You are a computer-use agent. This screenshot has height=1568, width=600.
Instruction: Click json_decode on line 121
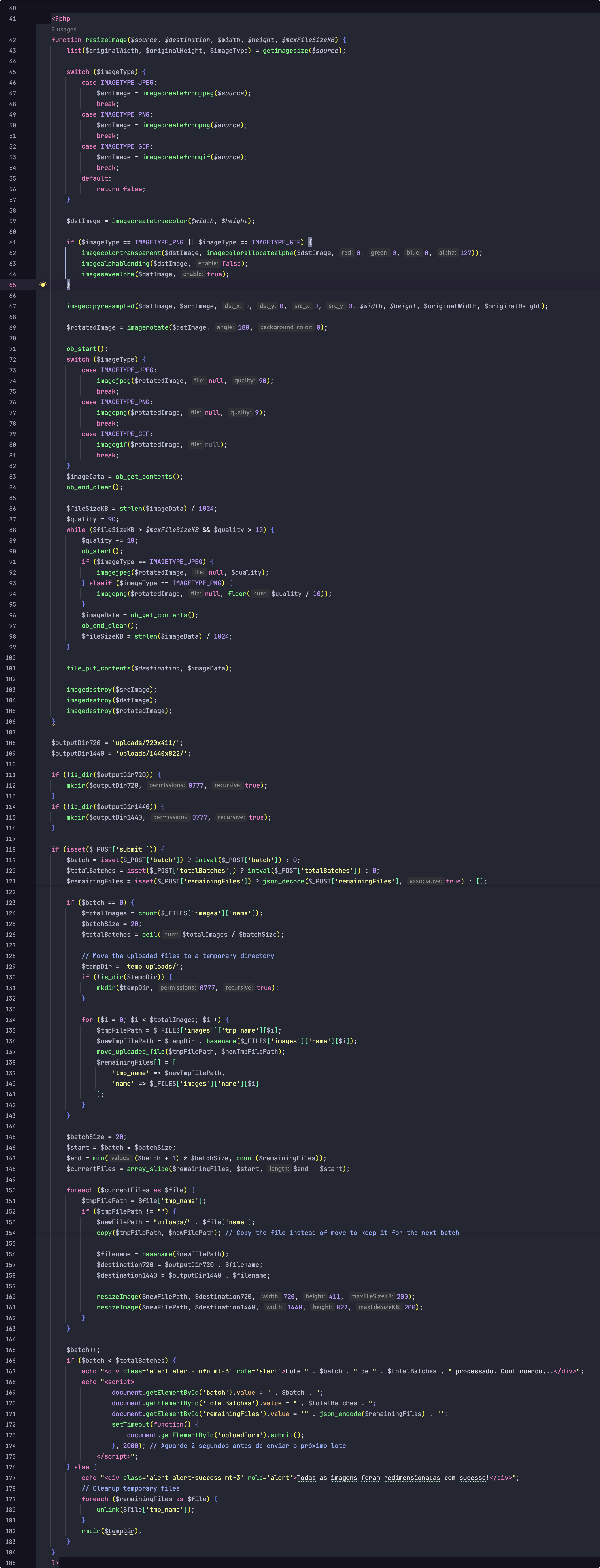pyautogui.click(x=283, y=881)
